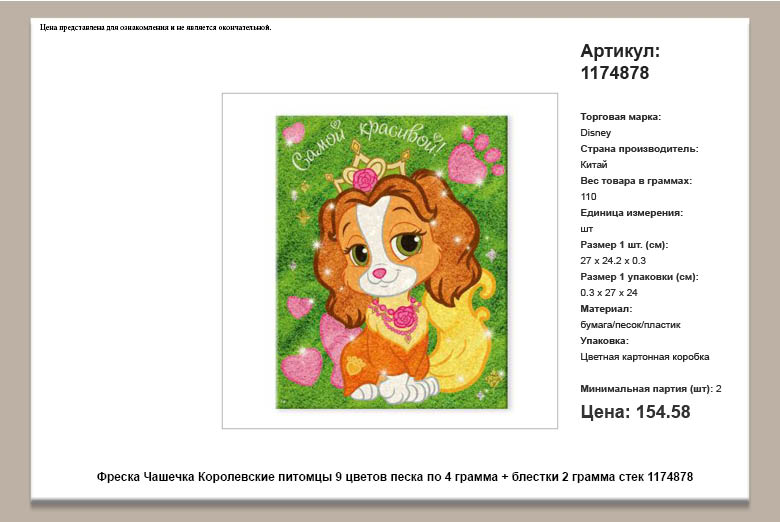Click the size value 27 x 24.2 x 0.3
The width and height of the screenshot is (780, 522).
[613, 261]
